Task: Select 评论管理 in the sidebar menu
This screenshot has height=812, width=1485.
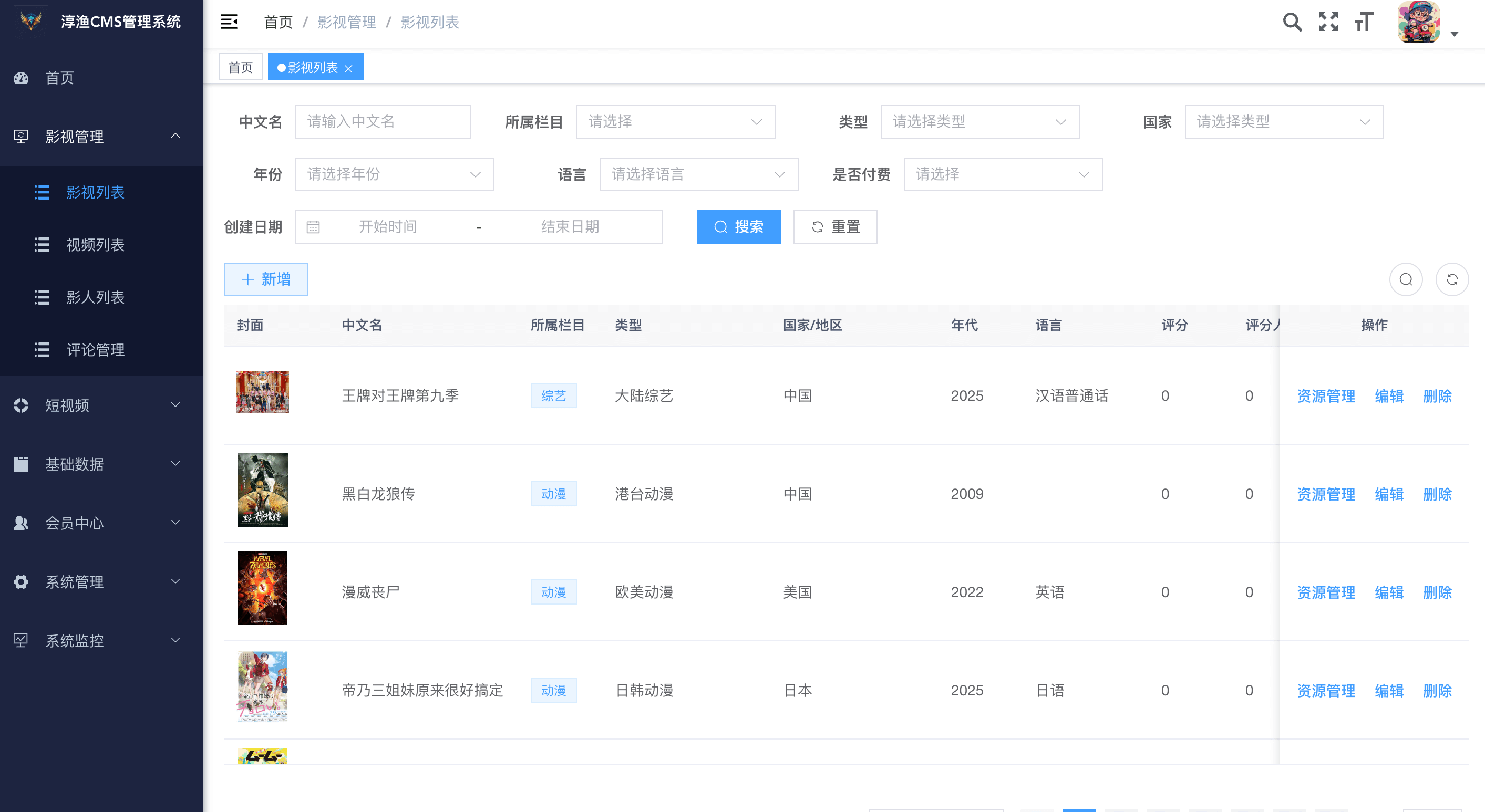Action: click(x=95, y=350)
